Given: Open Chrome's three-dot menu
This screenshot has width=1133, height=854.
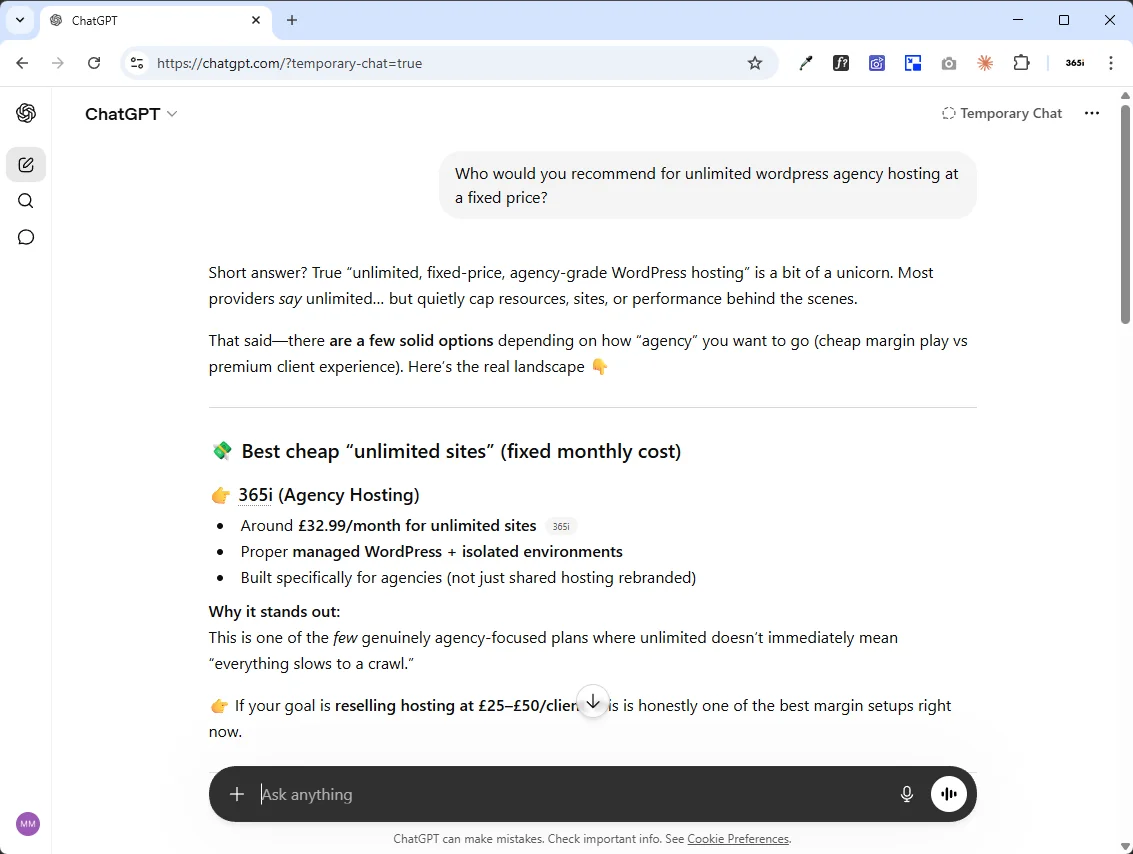Looking at the screenshot, I should pos(1111,63).
